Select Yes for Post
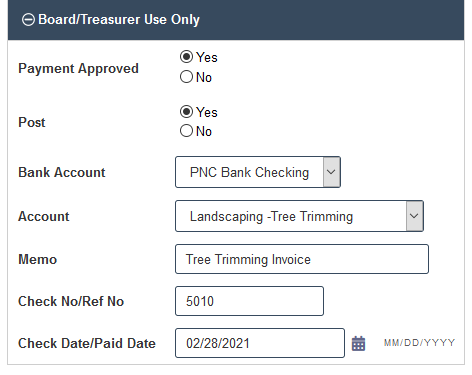The width and height of the screenshot is (472, 375). pyautogui.click(x=186, y=112)
